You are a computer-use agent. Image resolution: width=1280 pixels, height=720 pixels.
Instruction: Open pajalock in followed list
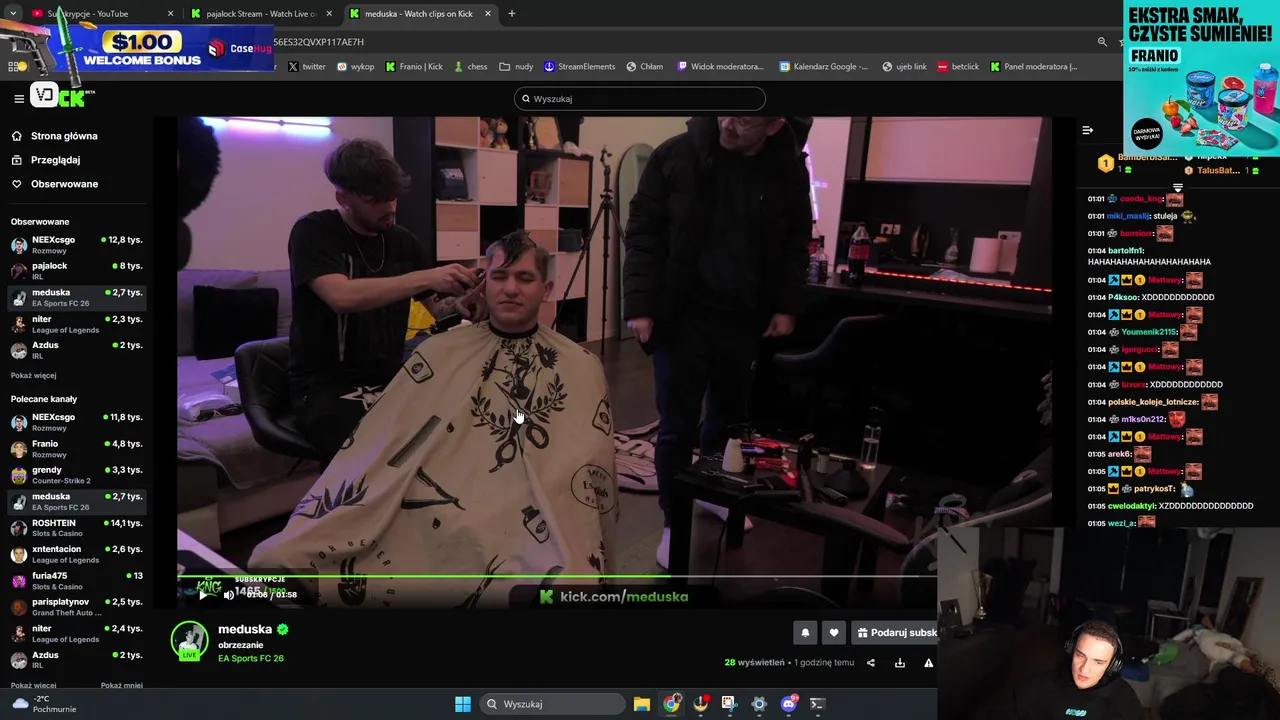76,271
